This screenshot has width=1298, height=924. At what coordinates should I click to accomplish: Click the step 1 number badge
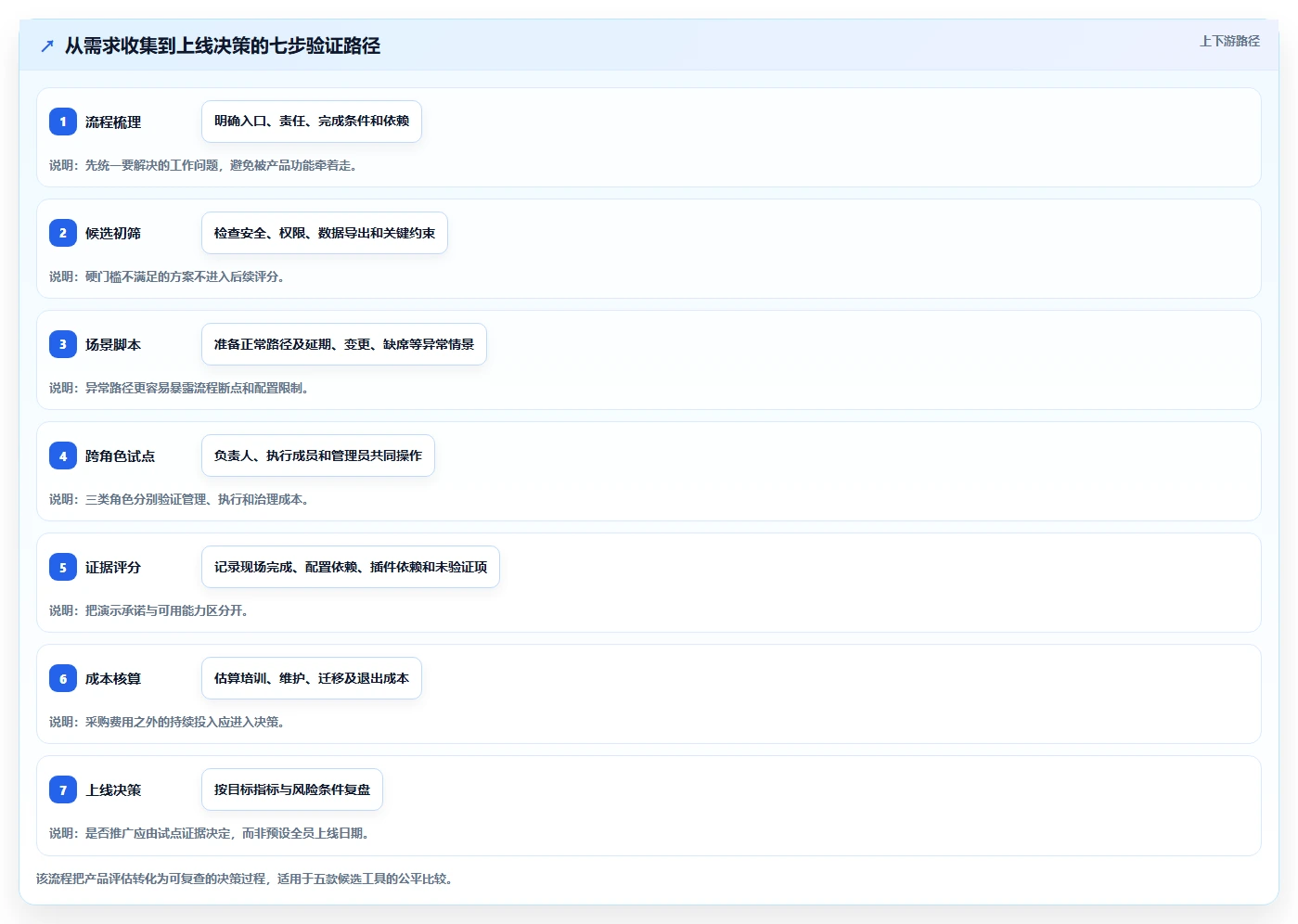pyautogui.click(x=63, y=122)
